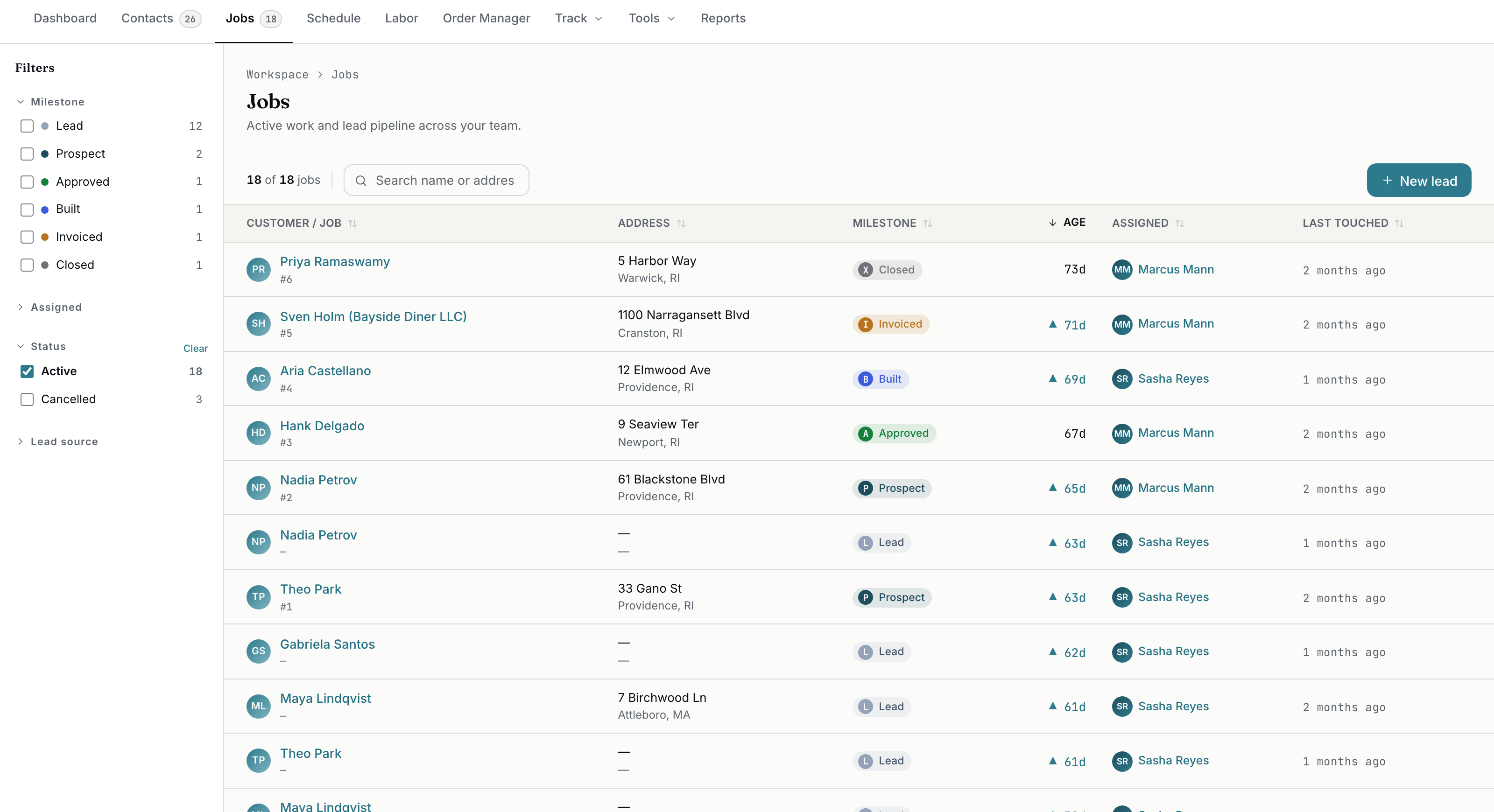
Task: Click the SH avatar for Sven Holm
Action: point(259,323)
